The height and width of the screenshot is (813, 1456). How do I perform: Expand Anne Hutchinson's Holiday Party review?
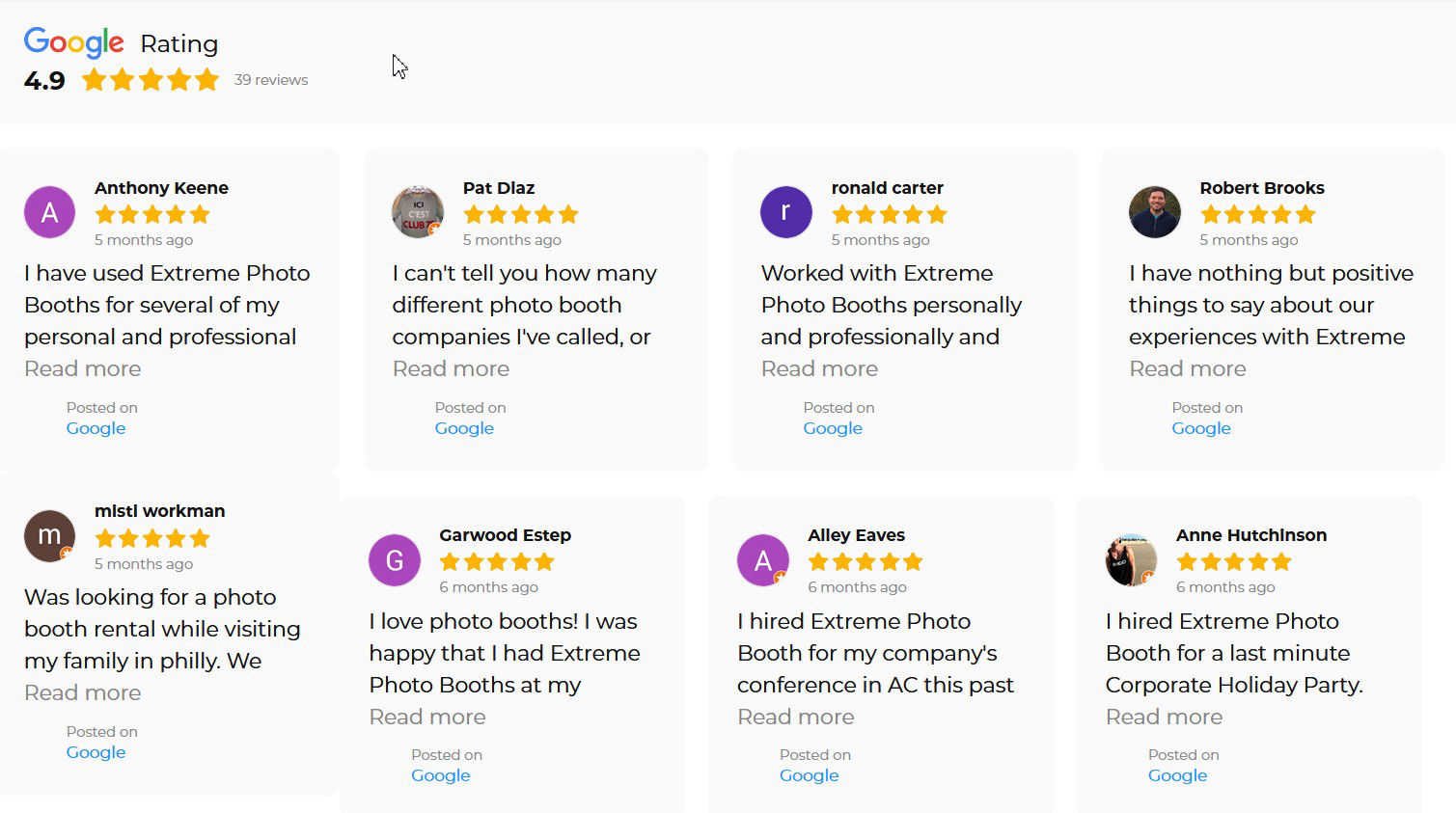tap(1164, 717)
